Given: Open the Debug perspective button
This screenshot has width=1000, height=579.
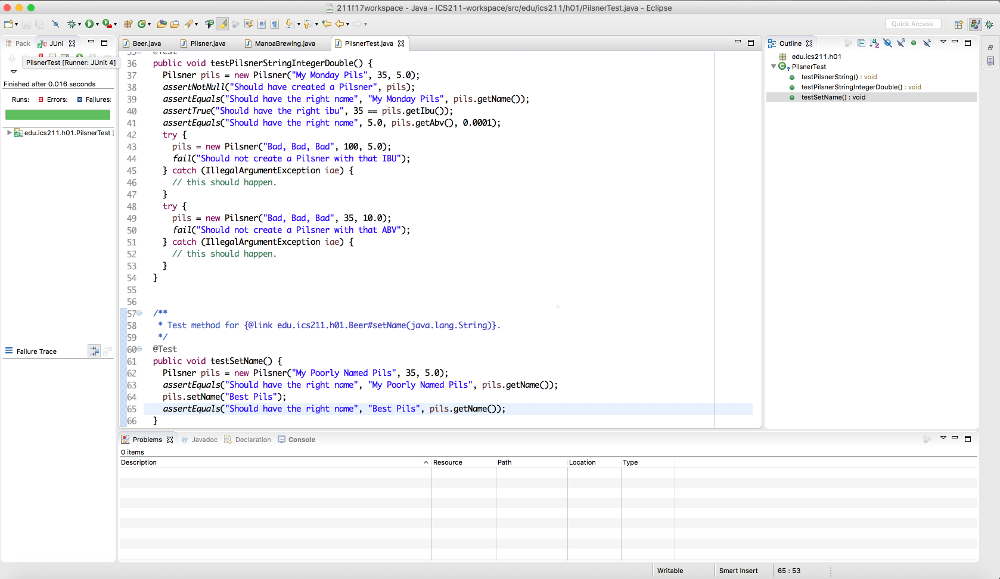Looking at the screenshot, I should [988, 23].
